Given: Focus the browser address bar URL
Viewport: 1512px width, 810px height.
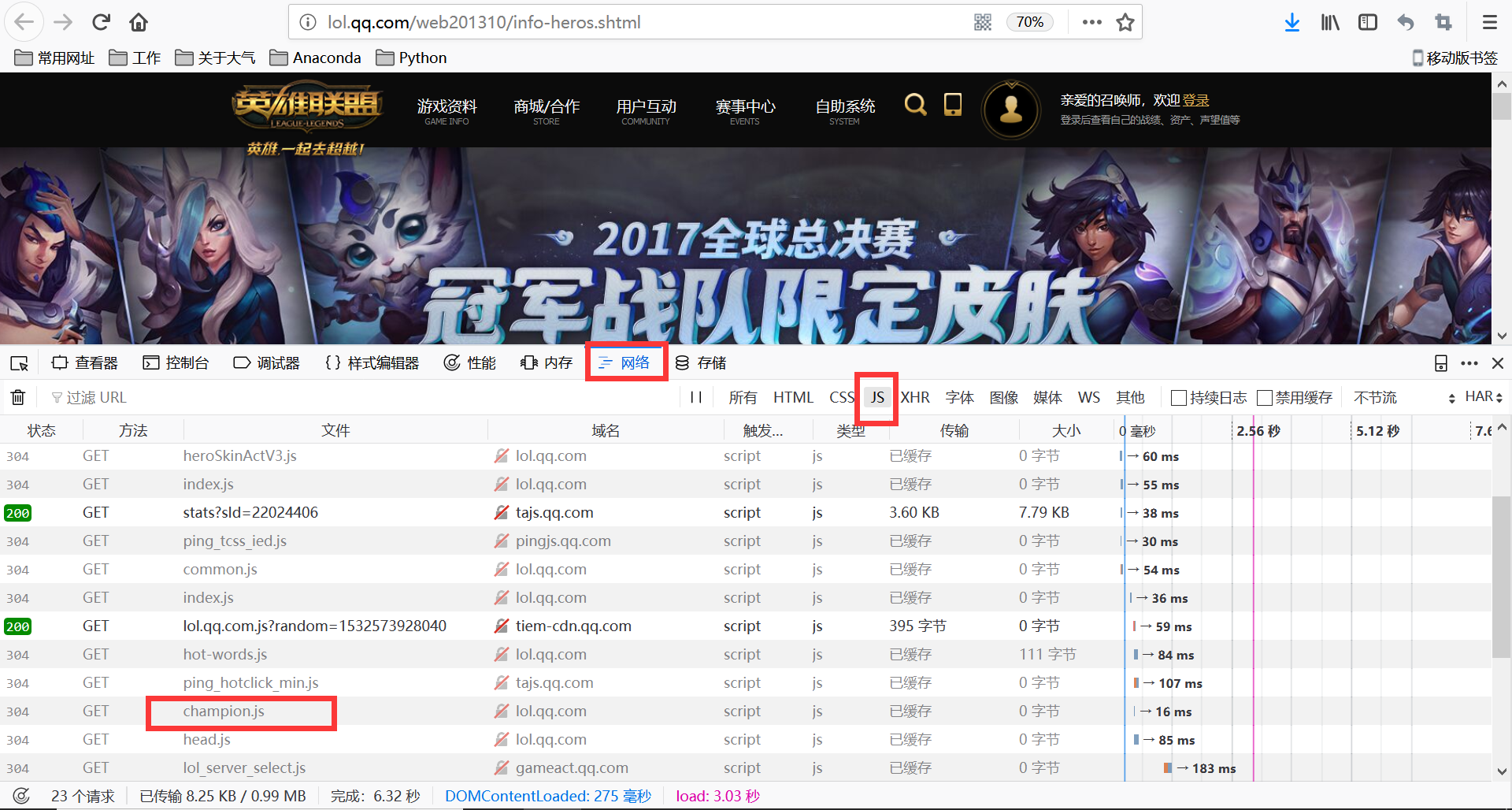Looking at the screenshot, I should point(646,22).
